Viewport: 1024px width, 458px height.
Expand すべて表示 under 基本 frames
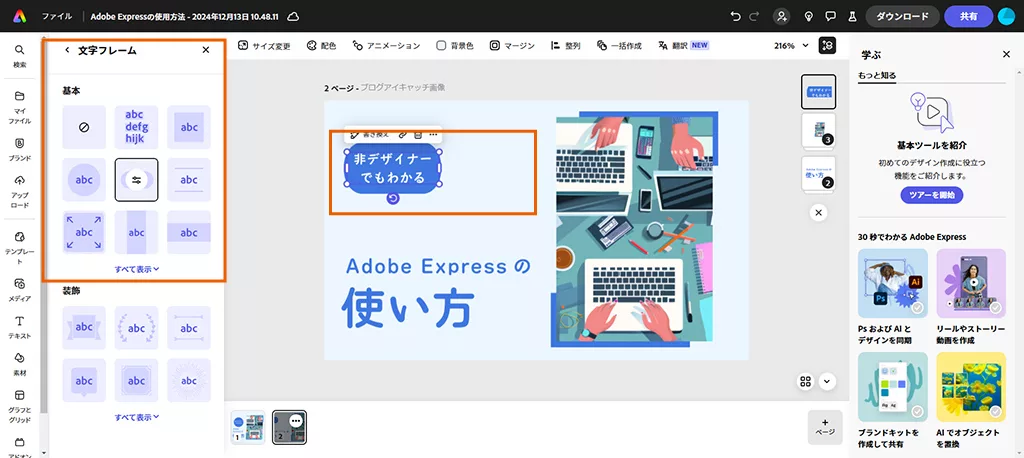point(136,268)
